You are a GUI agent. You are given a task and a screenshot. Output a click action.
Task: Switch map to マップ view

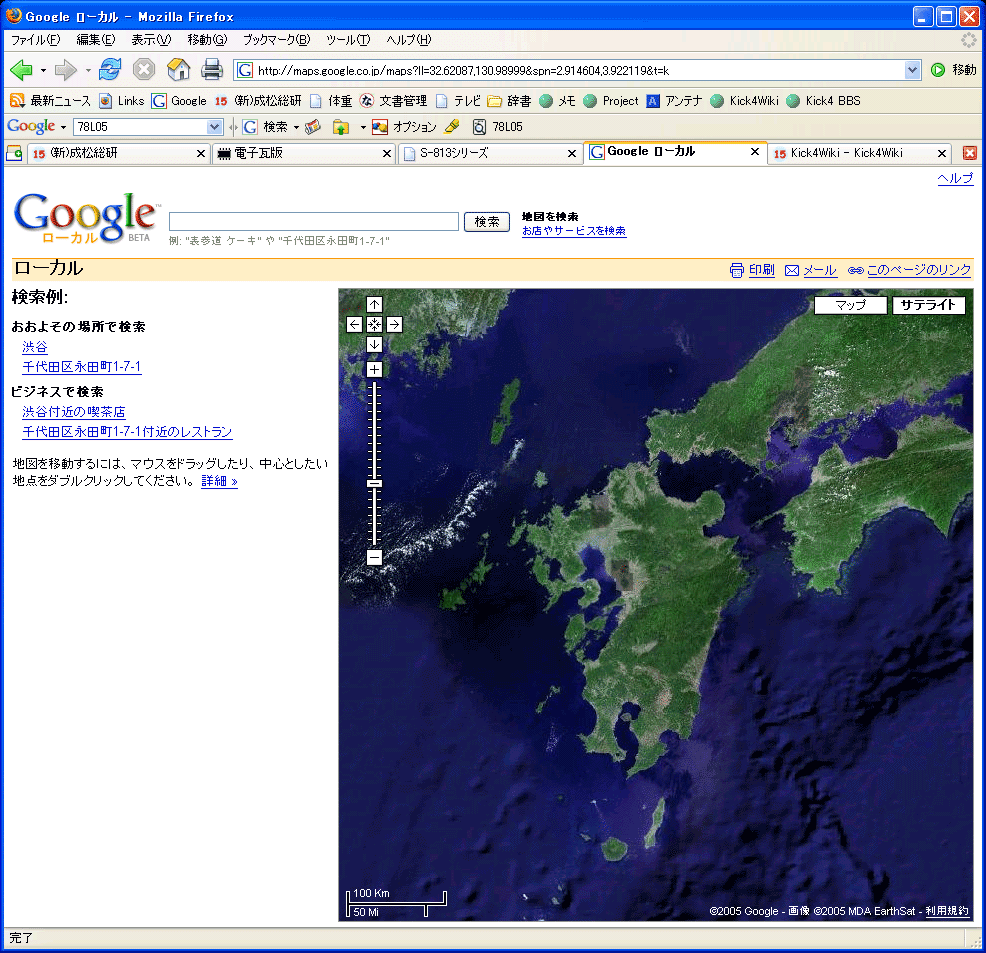[850, 305]
